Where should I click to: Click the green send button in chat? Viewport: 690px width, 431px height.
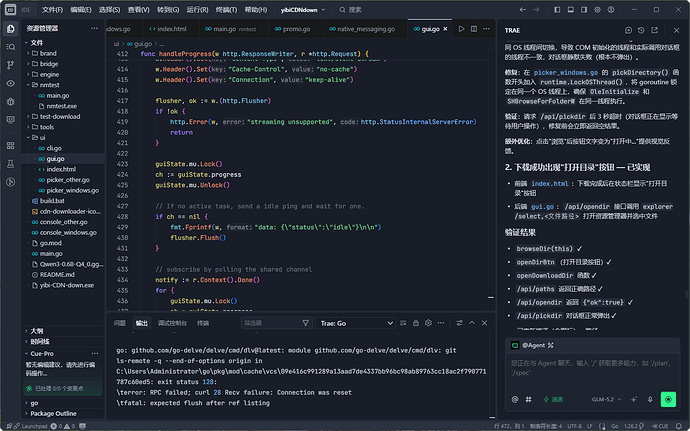[668, 399]
